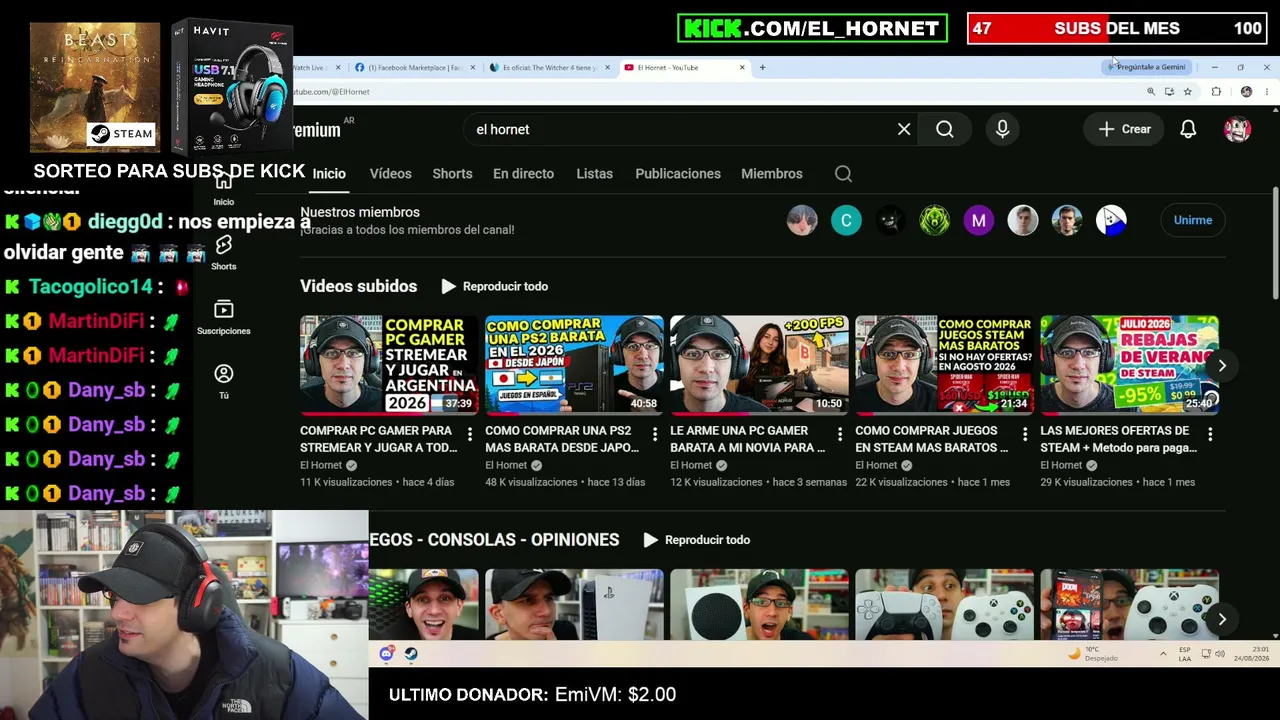Click the 40:58 PS2 barata thumbnail
The width and height of the screenshot is (1280, 720).
pos(574,365)
